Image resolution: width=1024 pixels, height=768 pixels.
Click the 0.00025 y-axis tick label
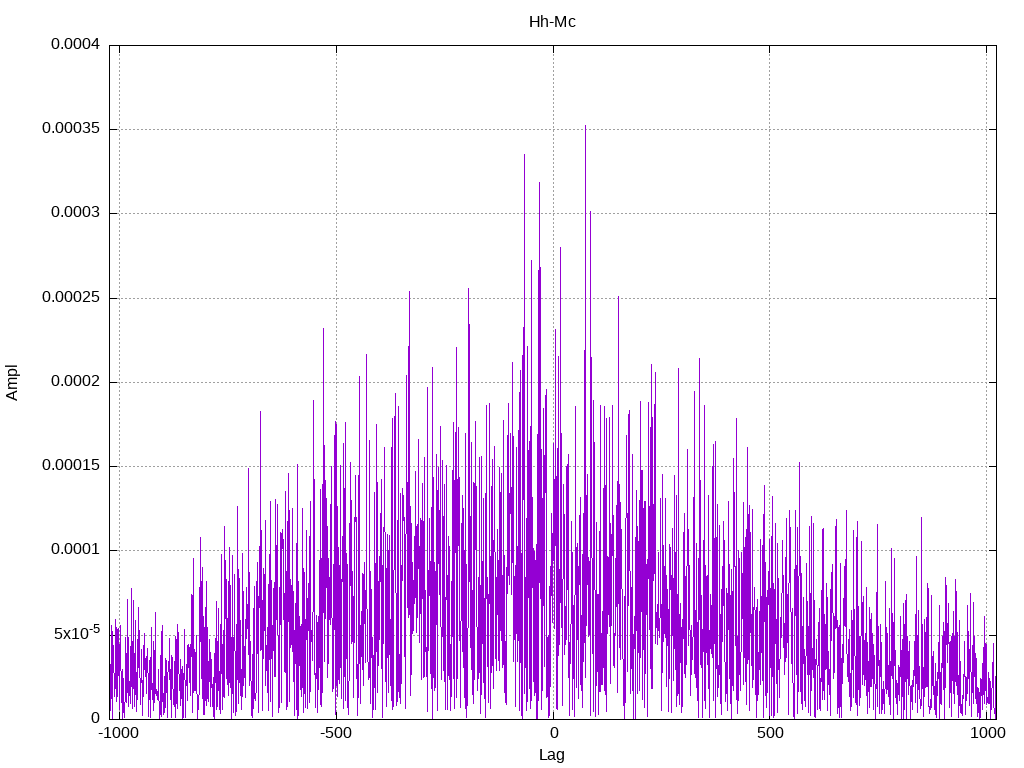pyautogui.click(x=71, y=298)
